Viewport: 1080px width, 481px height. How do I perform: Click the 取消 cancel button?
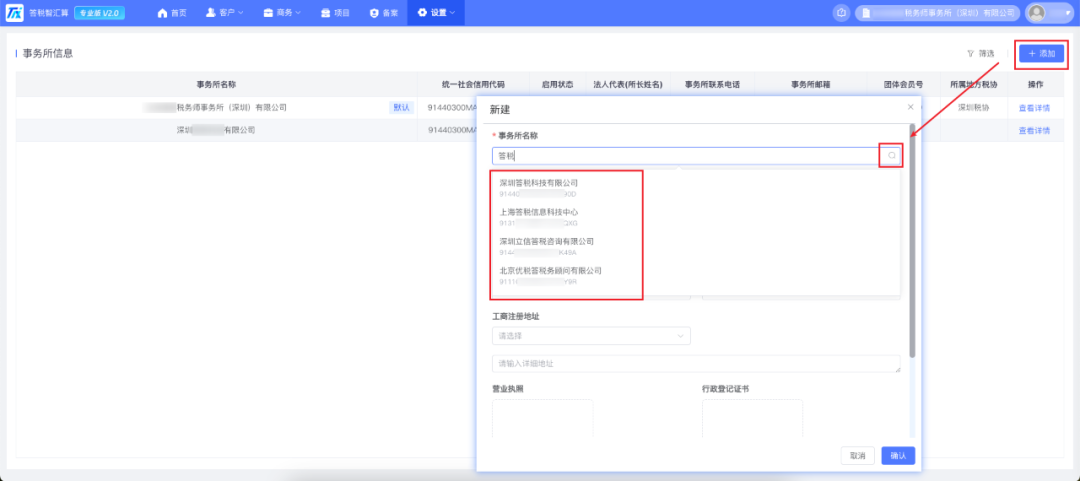coord(858,456)
